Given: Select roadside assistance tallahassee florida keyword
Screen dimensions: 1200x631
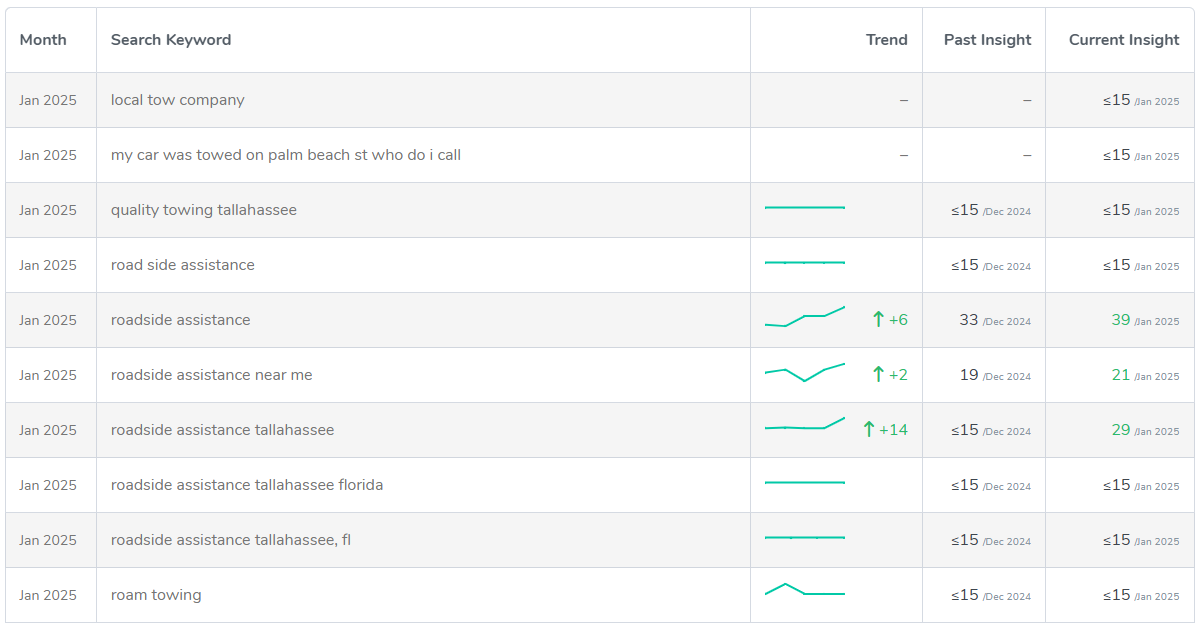Looking at the screenshot, I should [x=247, y=485].
